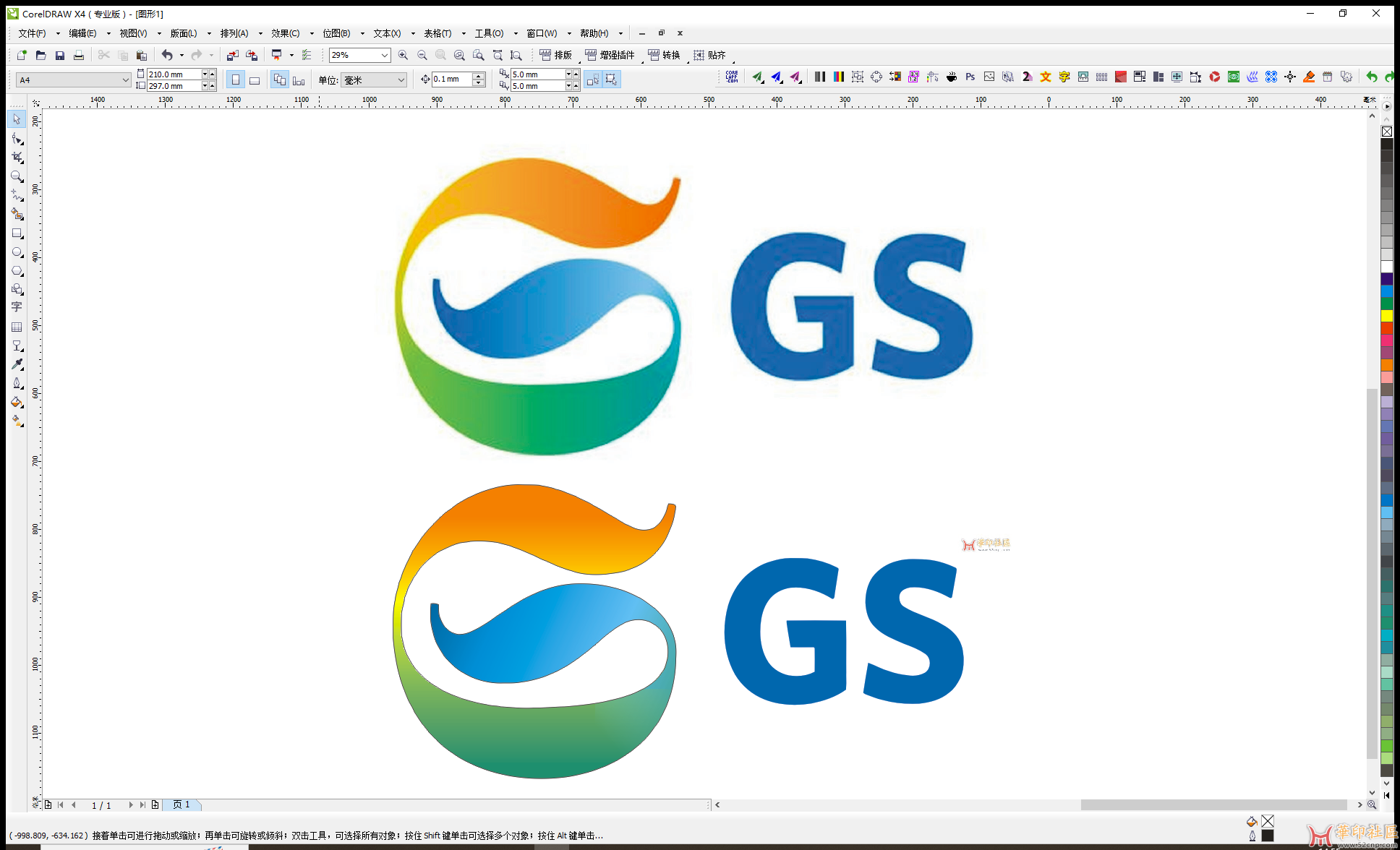Click the yellow color swatch in palette

click(1386, 316)
